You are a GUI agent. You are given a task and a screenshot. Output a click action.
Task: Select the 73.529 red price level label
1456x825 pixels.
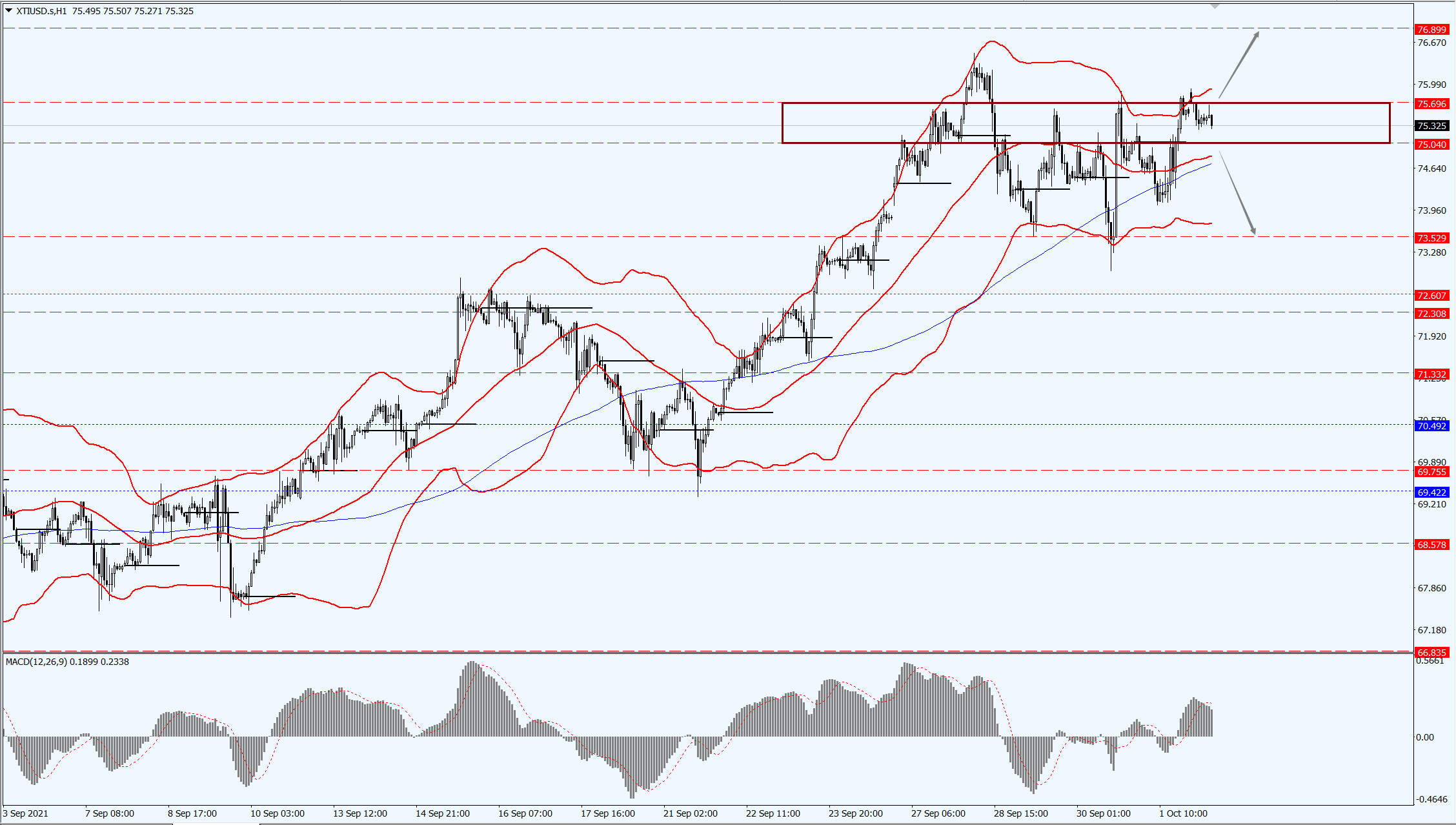click(1431, 238)
